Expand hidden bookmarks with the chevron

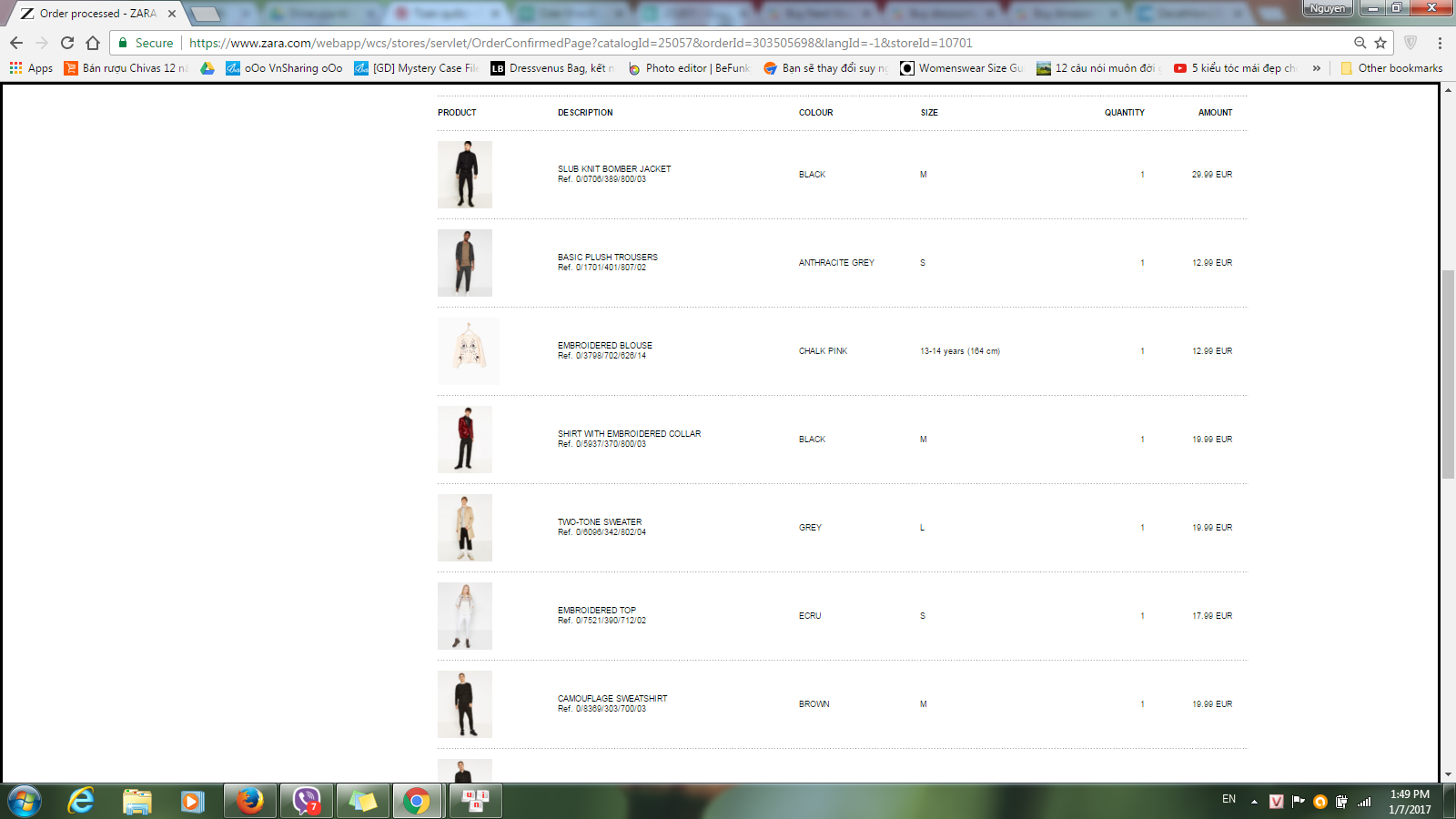(x=1316, y=68)
